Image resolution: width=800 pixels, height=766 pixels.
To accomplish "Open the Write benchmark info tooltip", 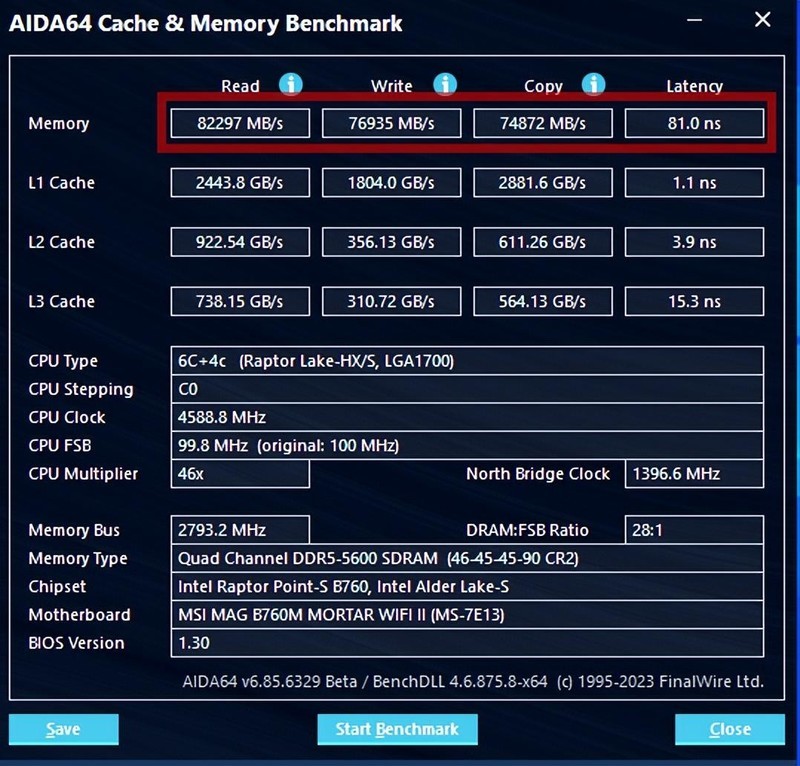I will [x=444, y=85].
